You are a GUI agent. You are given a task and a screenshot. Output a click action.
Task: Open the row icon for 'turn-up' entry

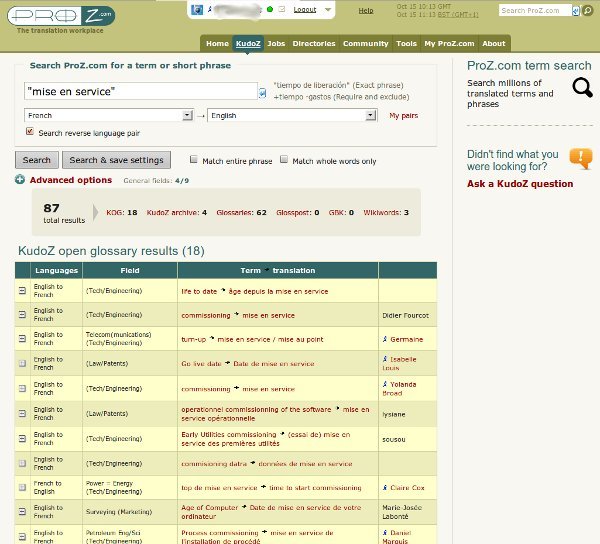(23, 339)
